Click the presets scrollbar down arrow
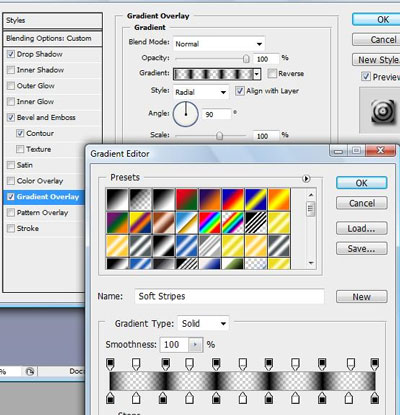This screenshot has height=415, width=400. click(x=311, y=263)
